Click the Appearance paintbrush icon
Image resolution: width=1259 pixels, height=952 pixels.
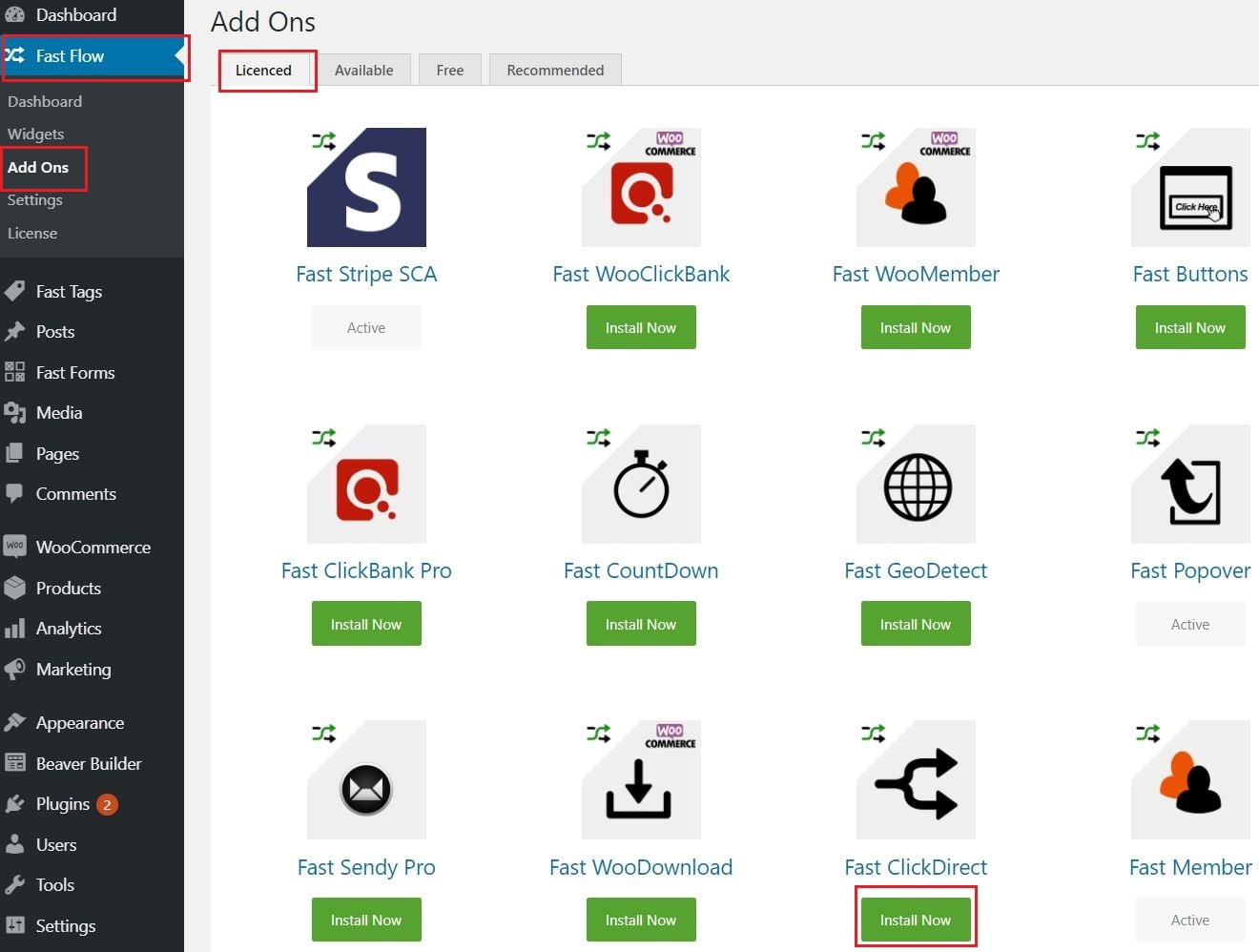tap(14, 722)
